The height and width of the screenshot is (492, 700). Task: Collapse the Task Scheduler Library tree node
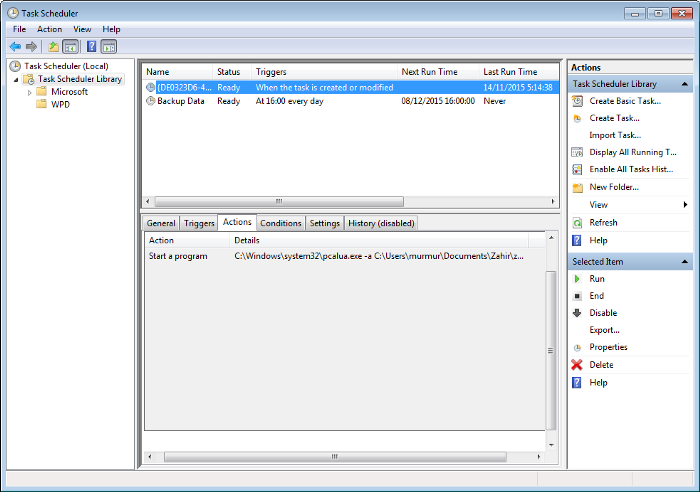point(16,80)
